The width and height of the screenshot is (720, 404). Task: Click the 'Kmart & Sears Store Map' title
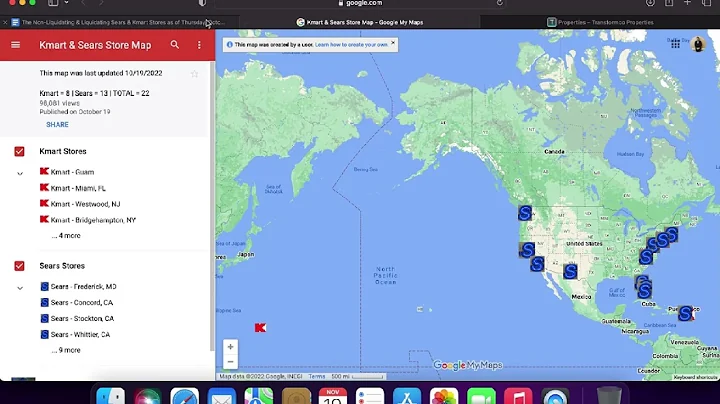95,45
